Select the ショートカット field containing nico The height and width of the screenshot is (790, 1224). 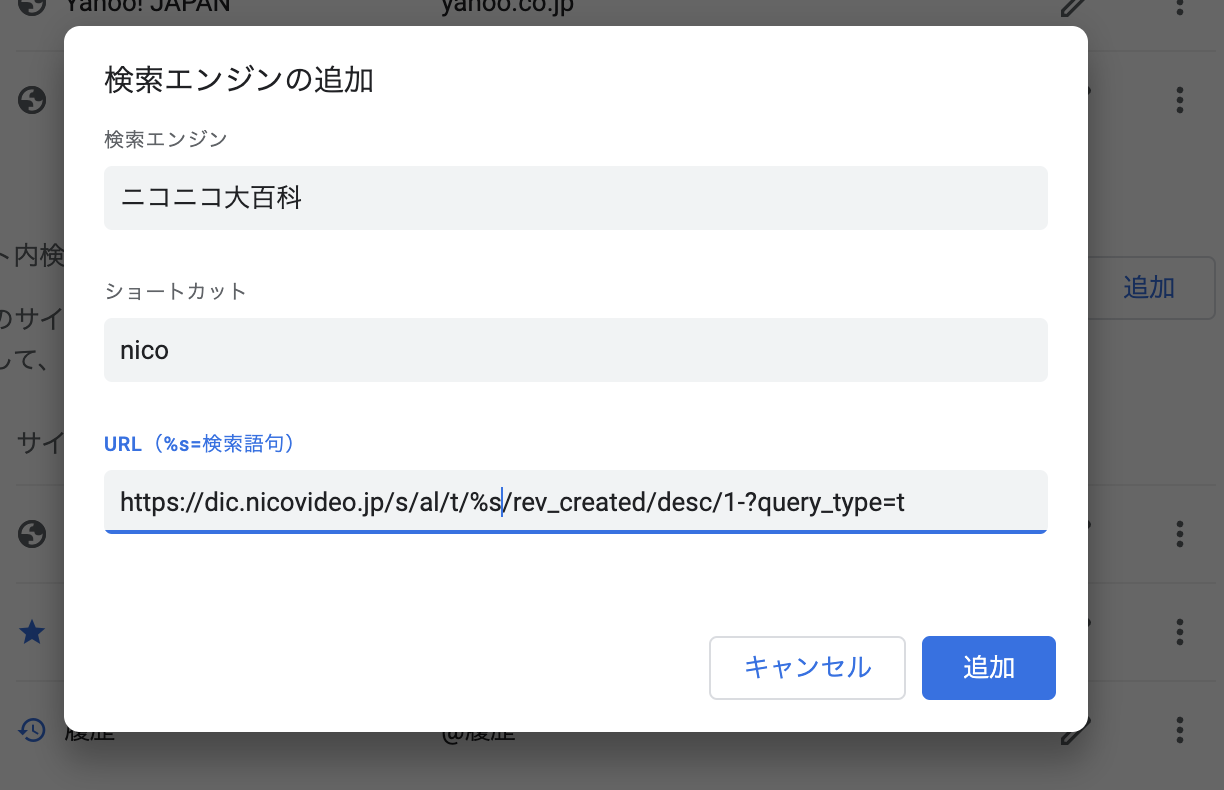click(576, 350)
